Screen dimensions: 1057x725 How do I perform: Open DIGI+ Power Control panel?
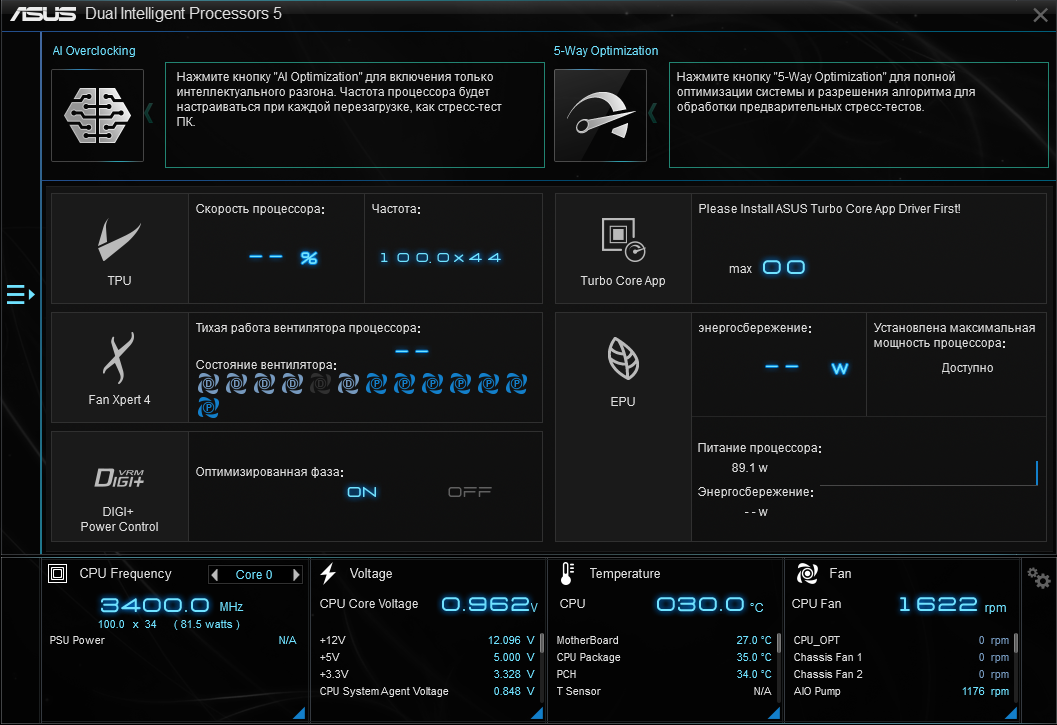click(119, 486)
